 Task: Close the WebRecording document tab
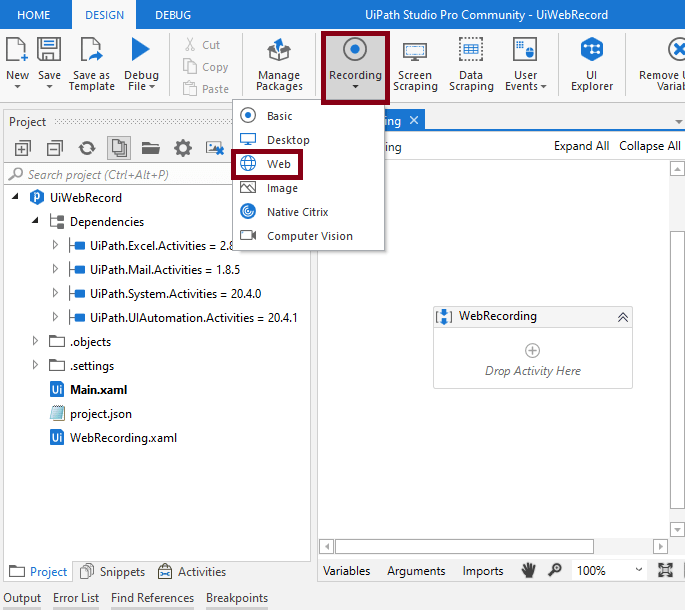(x=414, y=120)
